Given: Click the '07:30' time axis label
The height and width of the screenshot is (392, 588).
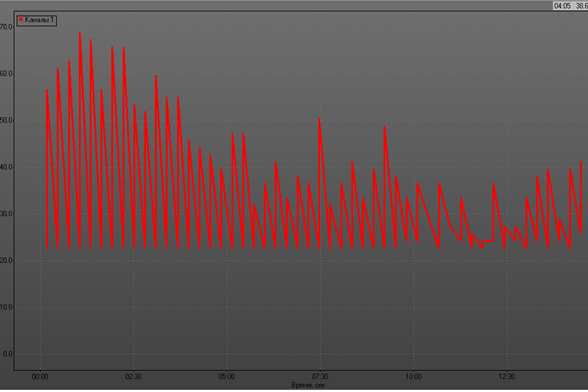Looking at the screenshot, I should (320, 376).
